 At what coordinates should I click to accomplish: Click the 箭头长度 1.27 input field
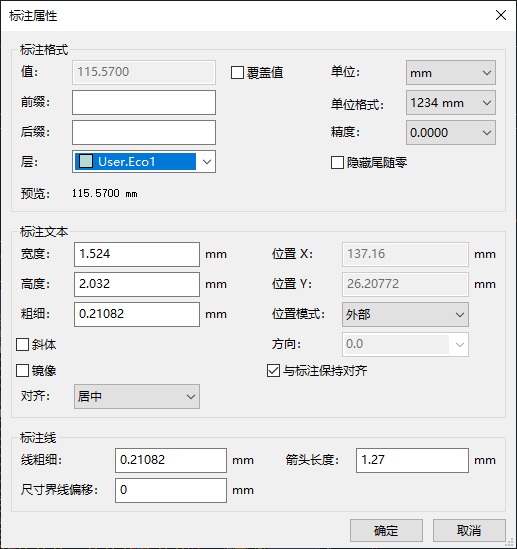[x=412, y=460]
